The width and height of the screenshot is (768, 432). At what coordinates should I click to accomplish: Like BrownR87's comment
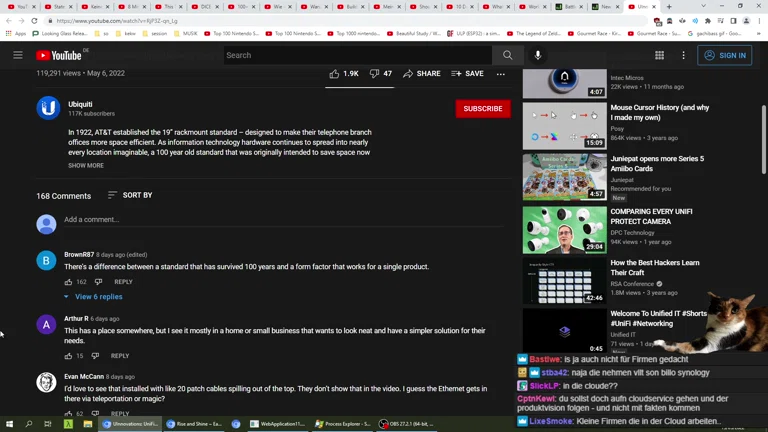pyautogui.click(x=68, y=282)
